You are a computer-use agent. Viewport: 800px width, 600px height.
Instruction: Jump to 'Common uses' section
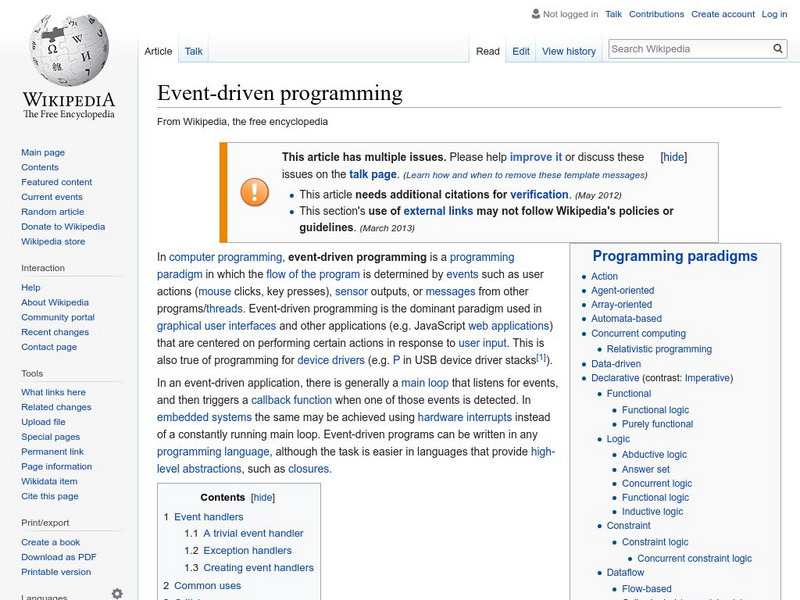207,586
